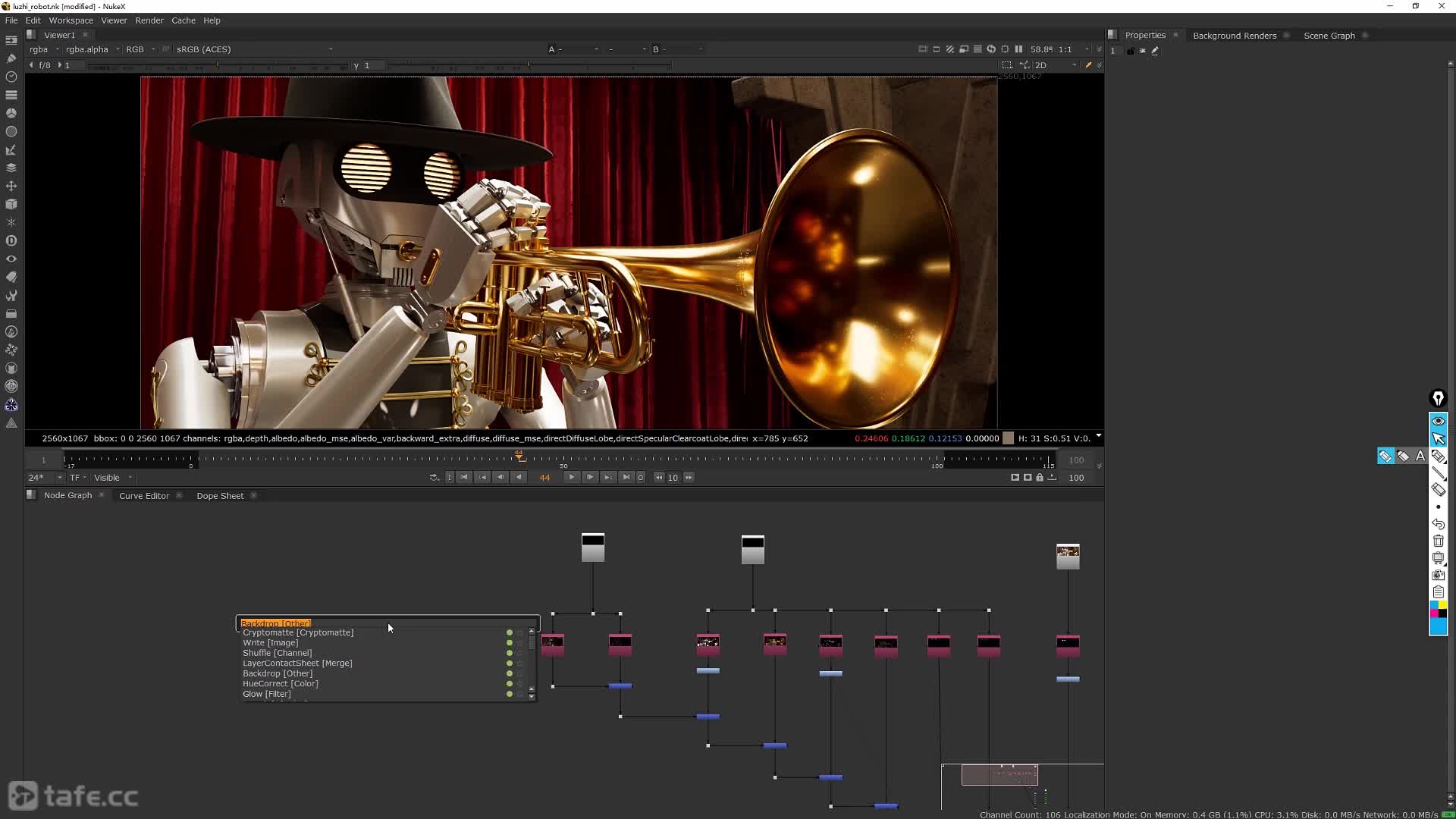The width and height of the screenshot is (1456, 819).
Task: Toggle the green dot beside Glow [Filter]
Action: pyautogui.click(x=510, y=694)
